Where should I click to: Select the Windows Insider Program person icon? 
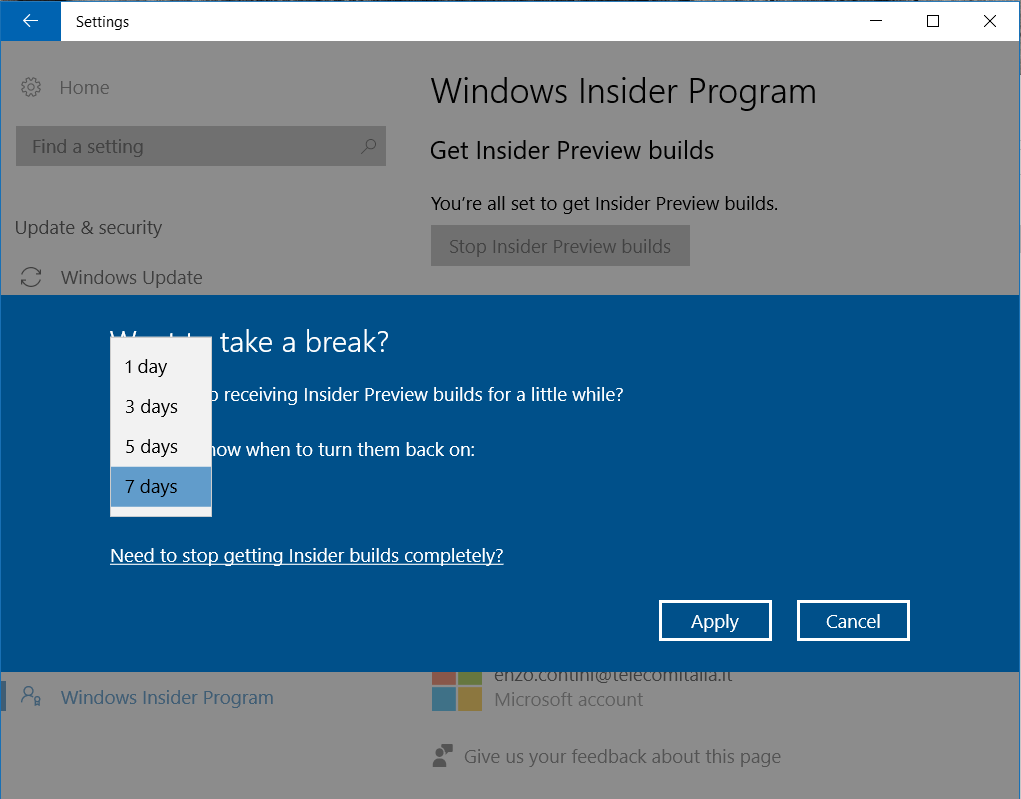pyautogui.click(x=31, y=697)
